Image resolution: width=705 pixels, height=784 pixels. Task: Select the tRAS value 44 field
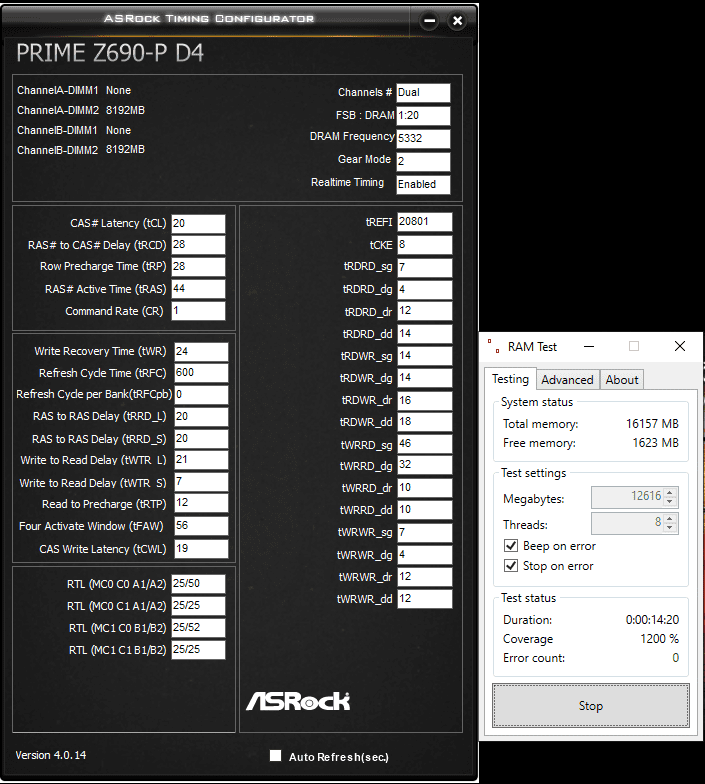point(198,289)
